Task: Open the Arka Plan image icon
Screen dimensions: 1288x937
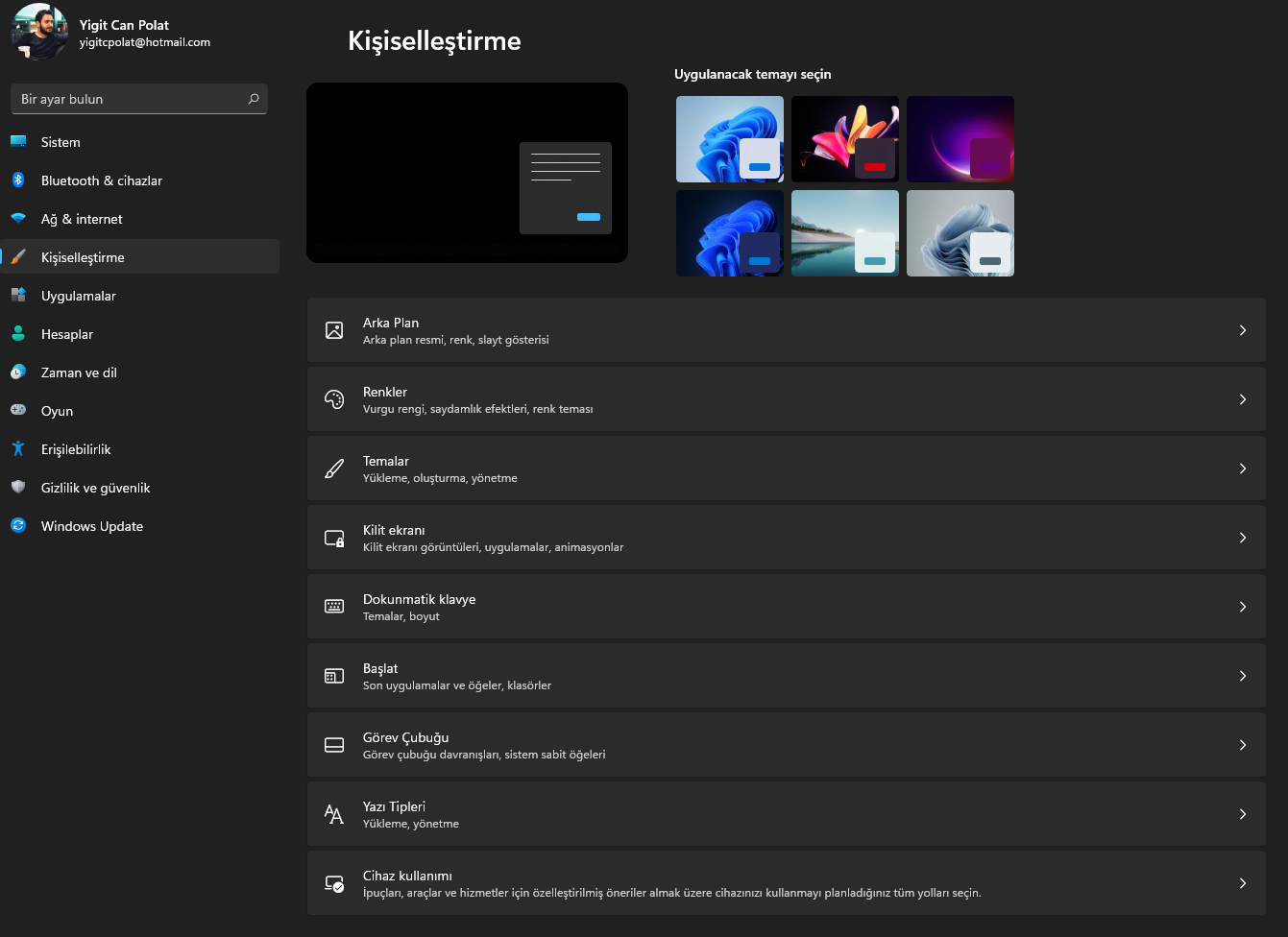Action: coord(333,329)
